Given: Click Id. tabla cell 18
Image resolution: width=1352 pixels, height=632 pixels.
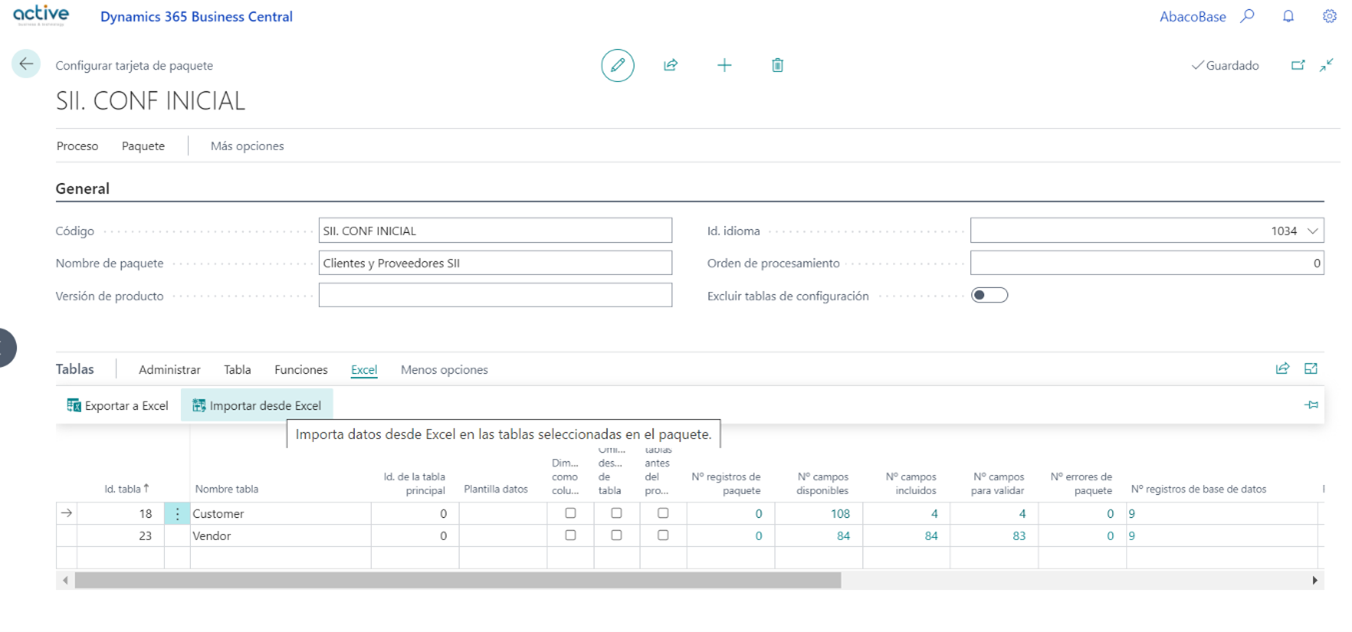Looking at the screenshot, I should [121, 514].
